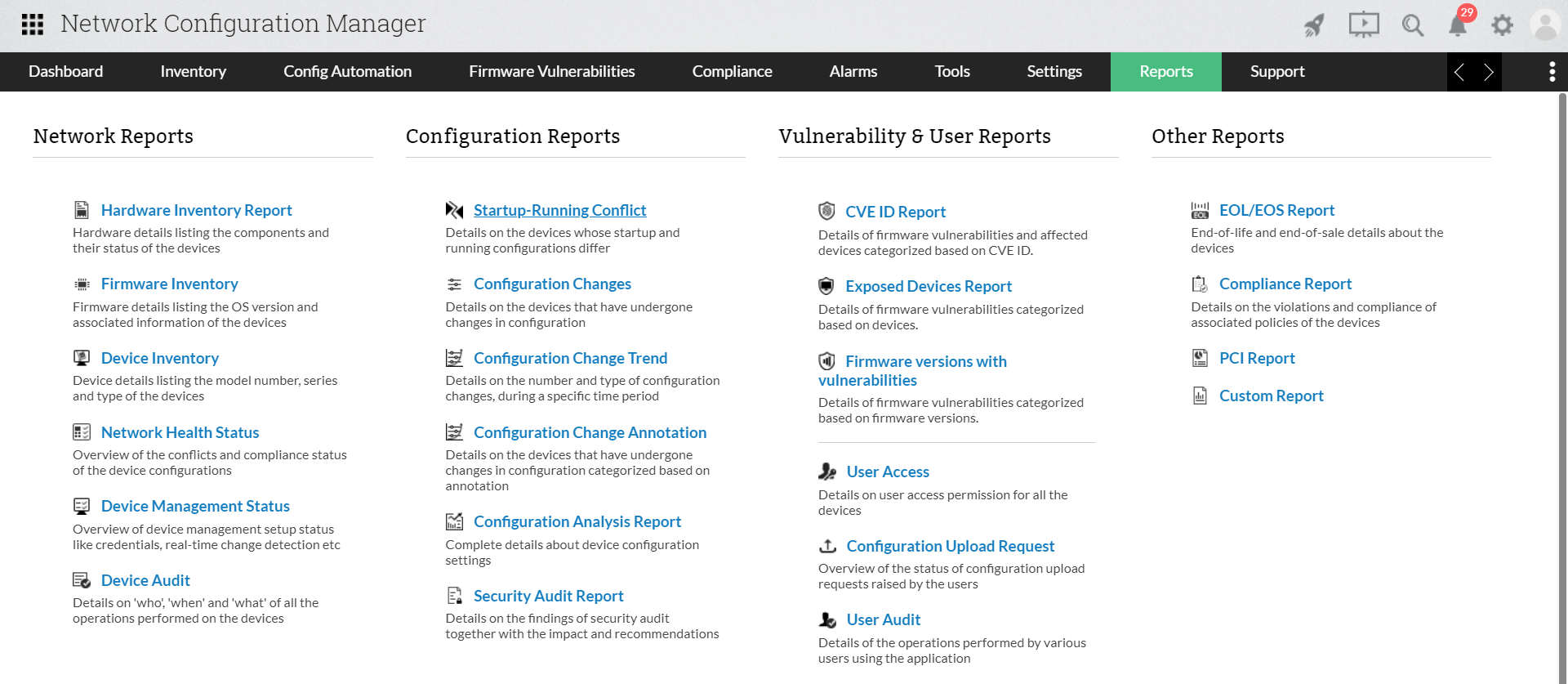Click the user profile avatar
Image resolution: width=1568 pixels, height=684 pixels.
(x=1545, y=25)
